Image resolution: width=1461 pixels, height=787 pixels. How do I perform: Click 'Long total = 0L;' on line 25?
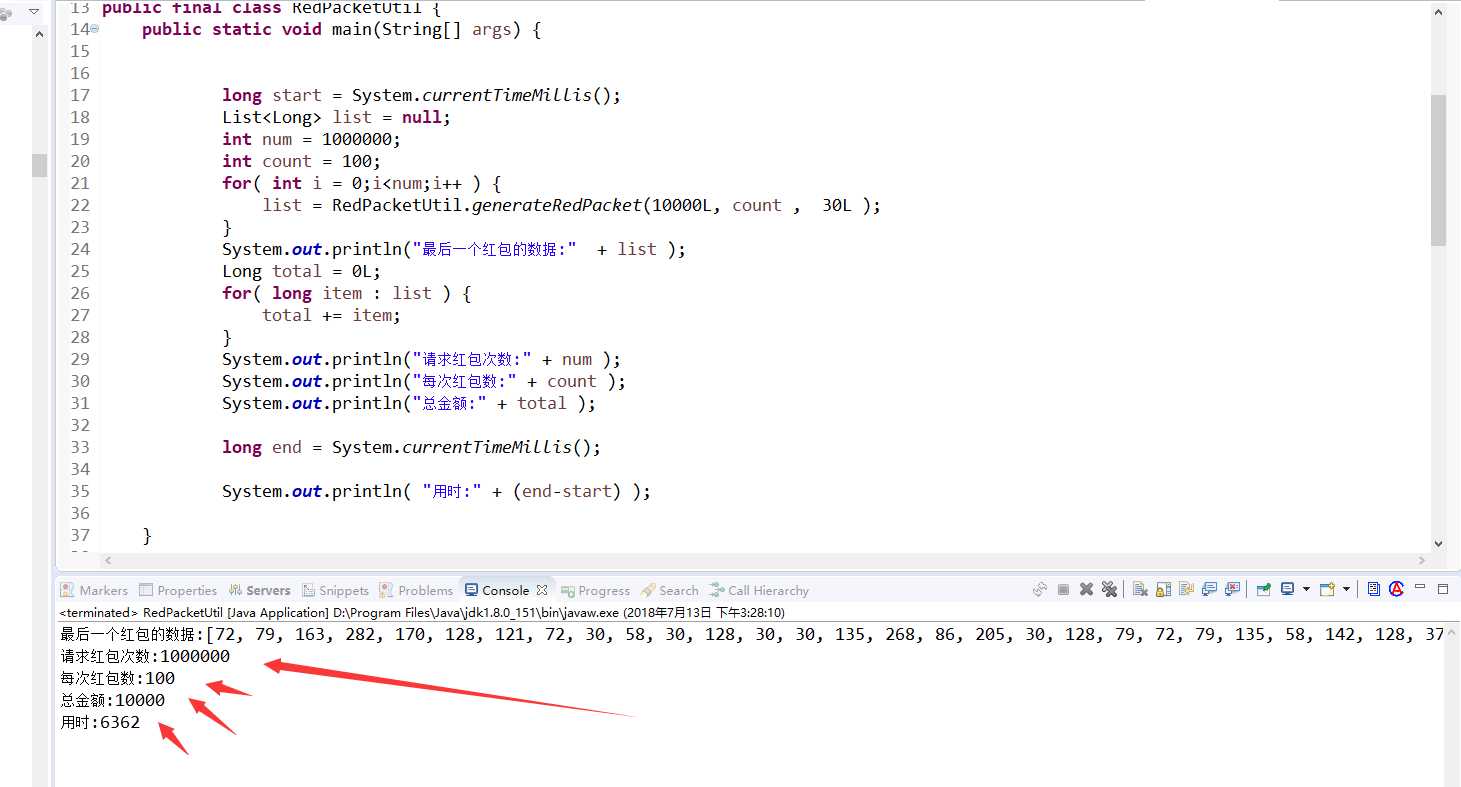coord(301,271)
